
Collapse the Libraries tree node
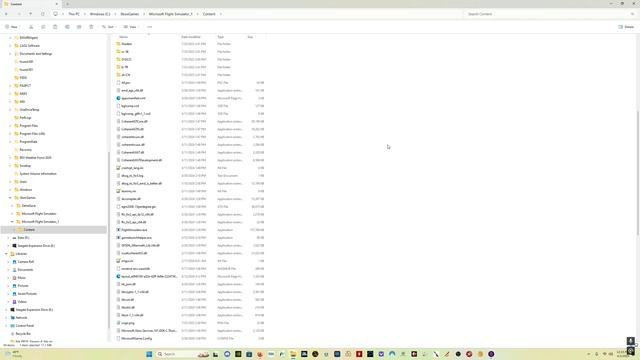(x=6, y=254)
